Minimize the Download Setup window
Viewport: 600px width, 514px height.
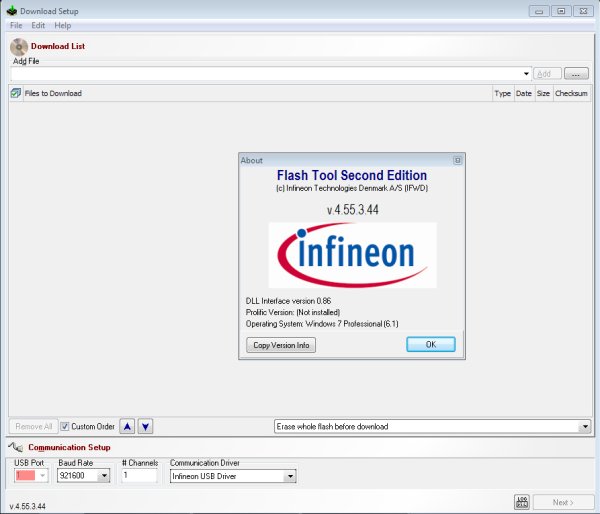click(x=539, y=11)
